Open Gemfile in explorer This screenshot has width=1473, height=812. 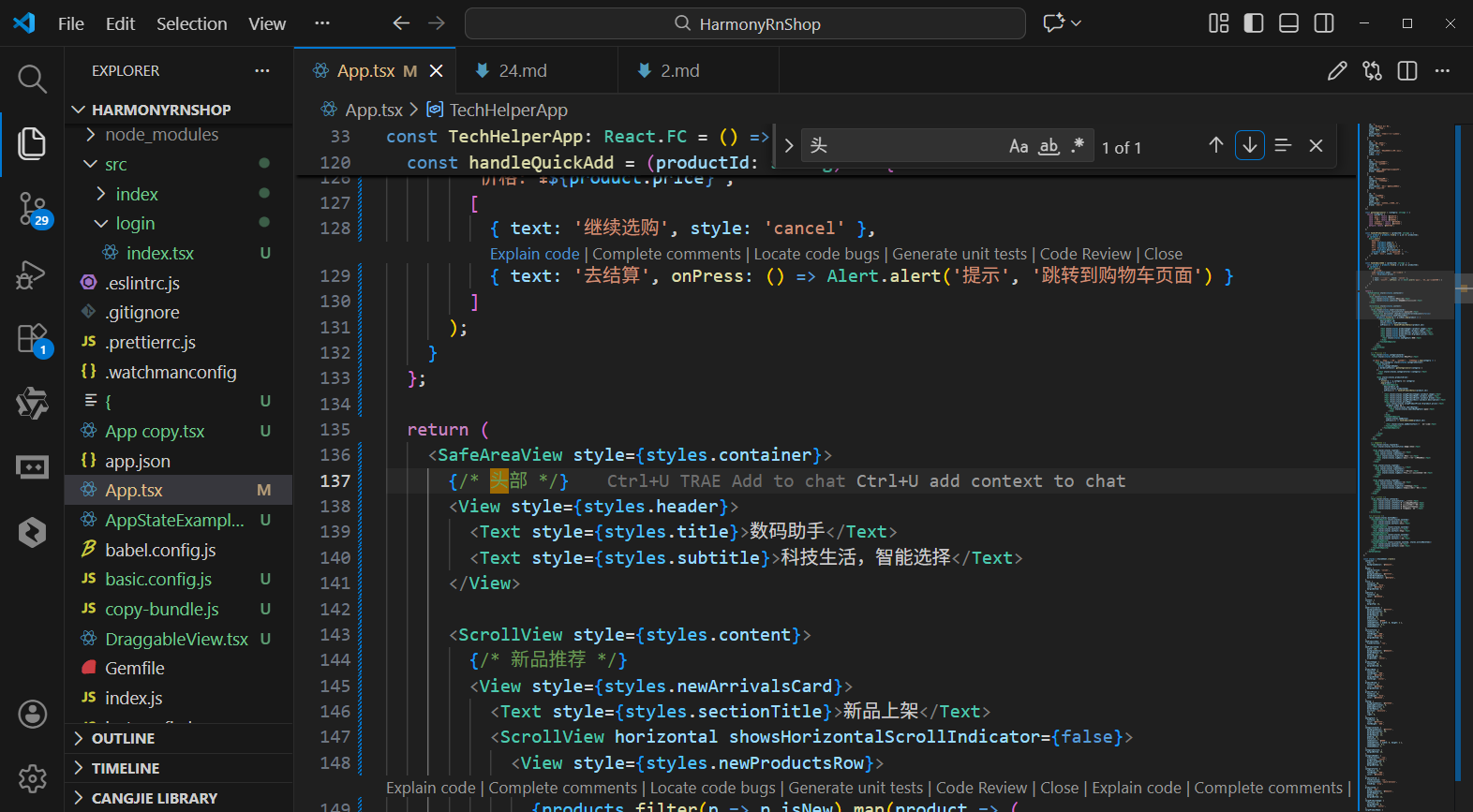click(x=178, y=669)
